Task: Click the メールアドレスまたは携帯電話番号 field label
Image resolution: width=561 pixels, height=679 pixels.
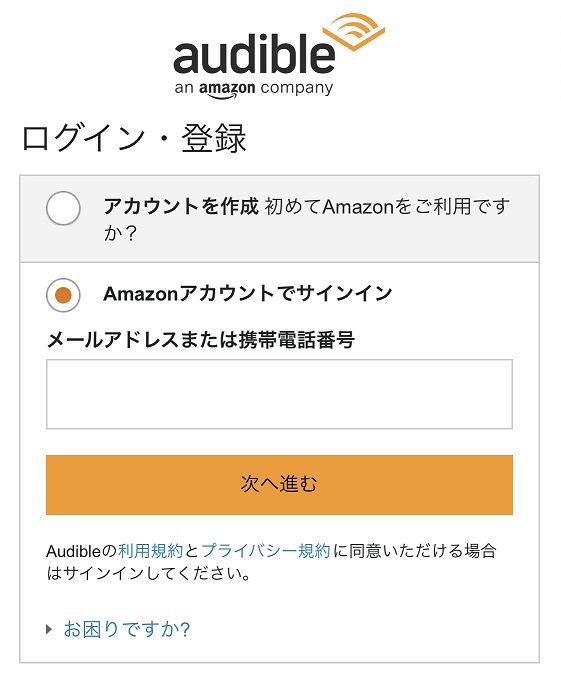Action: [x=200, y=340]
